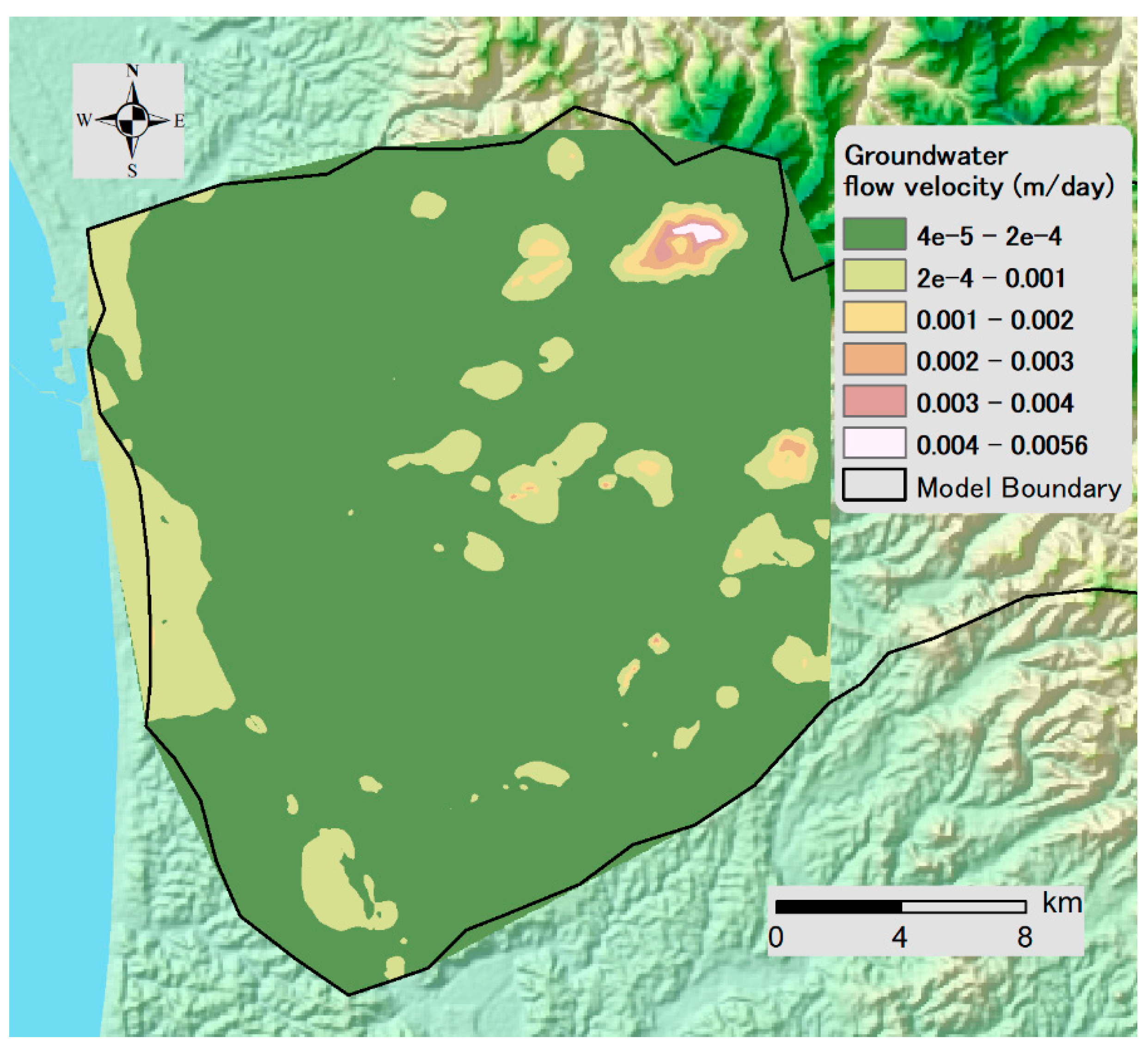Viewport: 1148px width, 1044px height.
Task: Click the Model Boundary legend box
Action: pos(874,485)
